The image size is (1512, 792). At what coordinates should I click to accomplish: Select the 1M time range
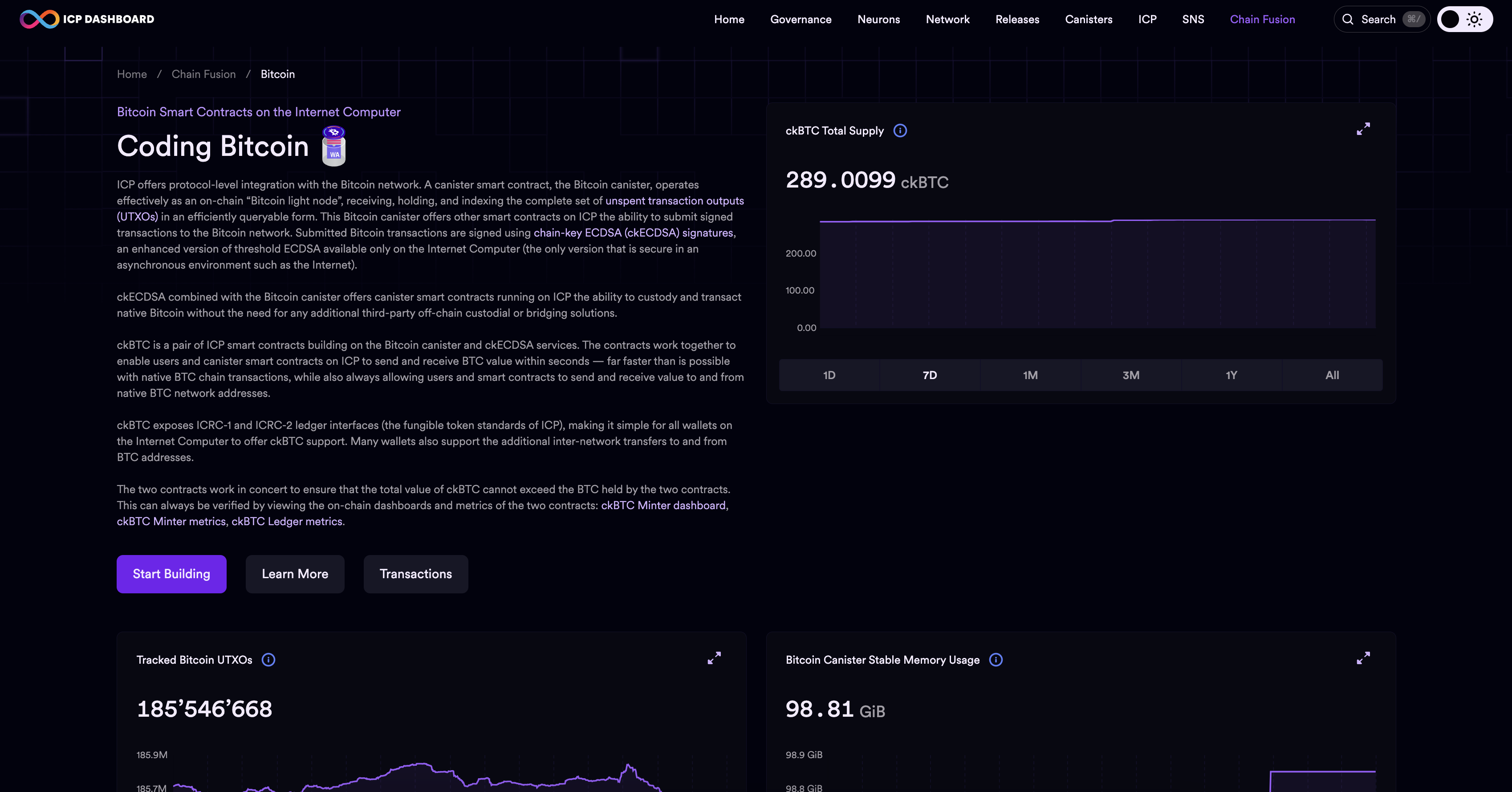click(1030, 375)
